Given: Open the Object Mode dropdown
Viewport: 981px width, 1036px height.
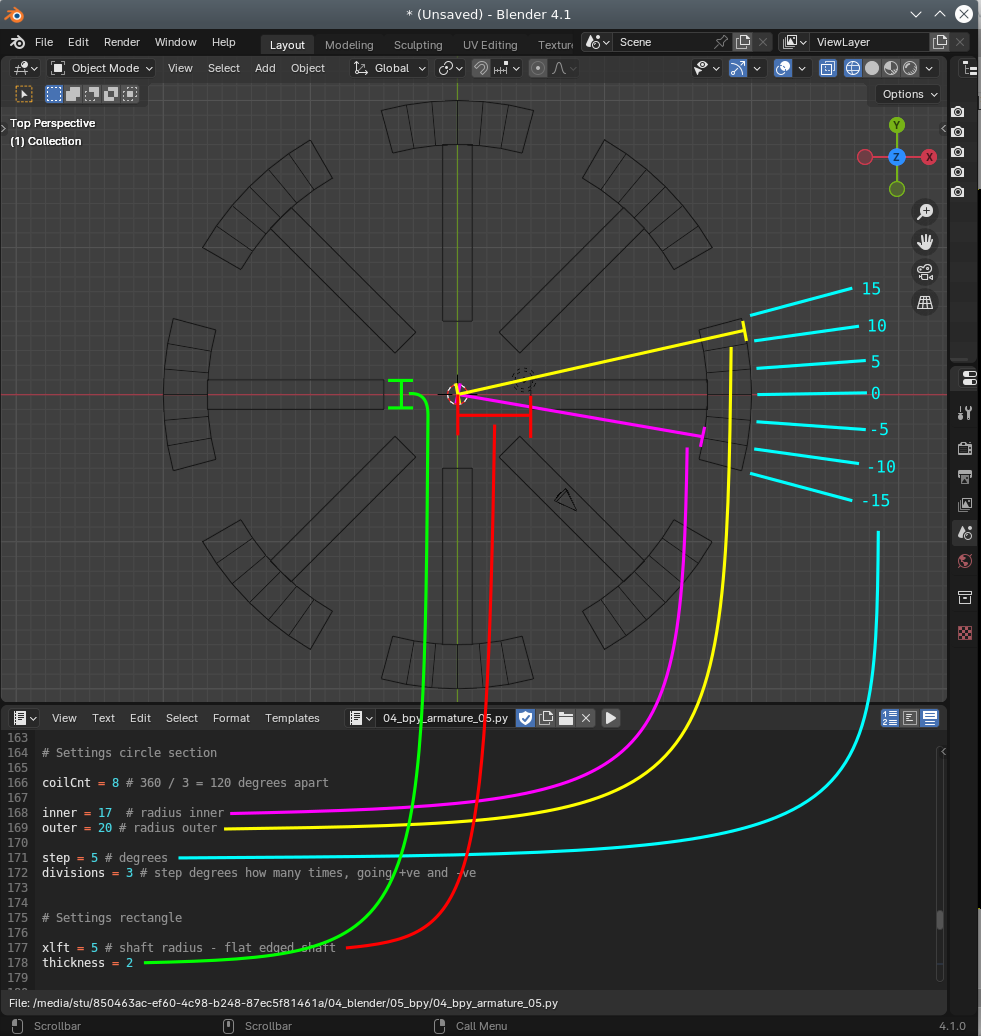Looking at the screenshot, I should click(102, 68).
